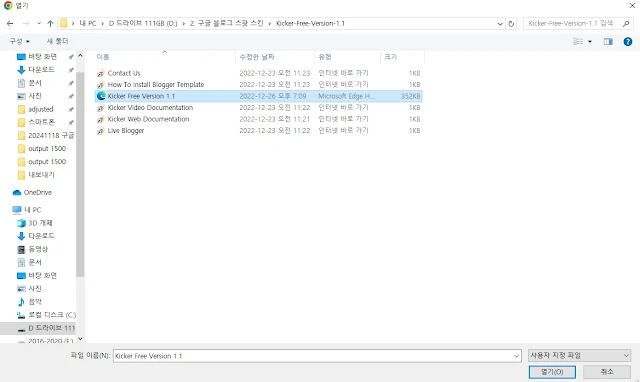
Task: Expand the filename history dropdown
Action: 516,356
